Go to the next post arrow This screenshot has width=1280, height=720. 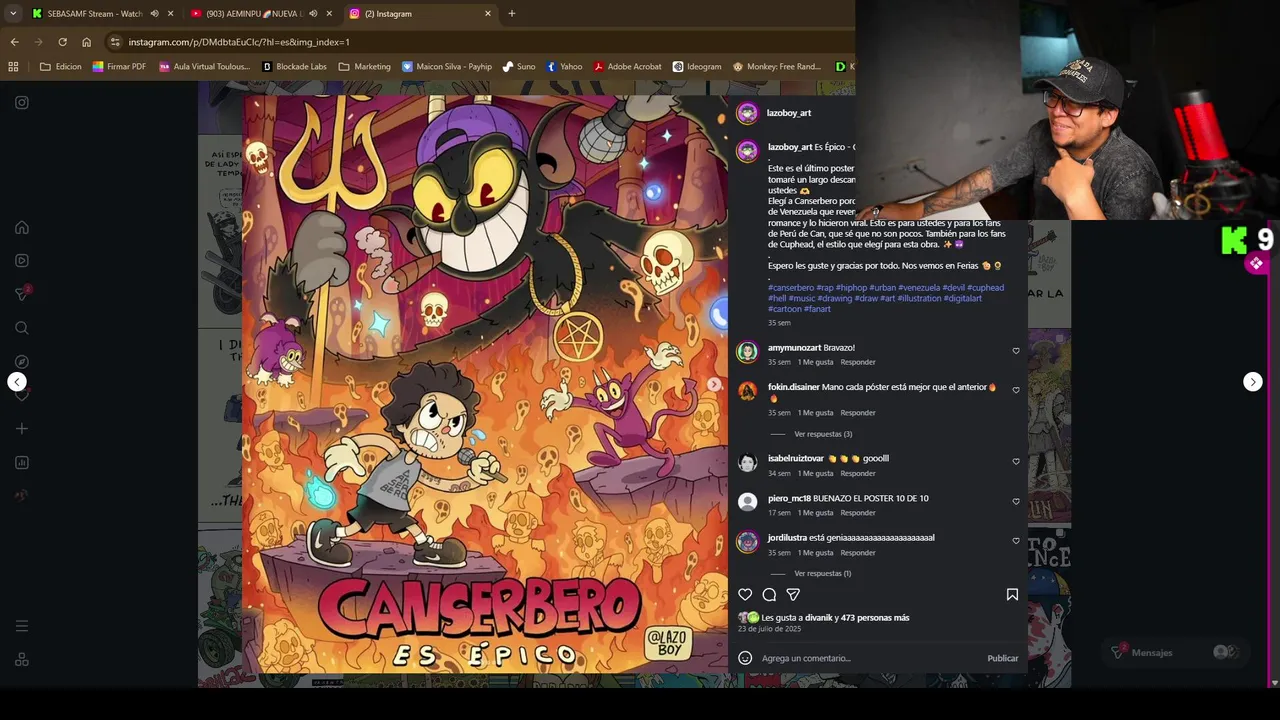[1253, 382]
